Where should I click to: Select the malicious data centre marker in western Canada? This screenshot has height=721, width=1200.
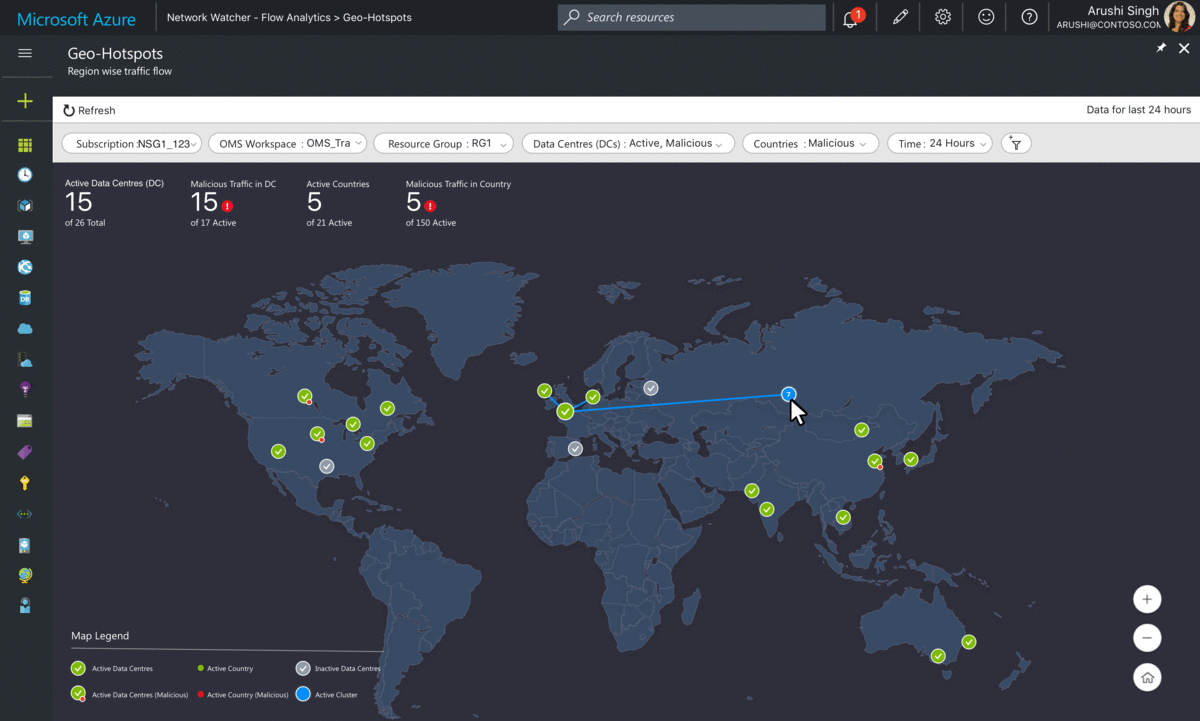(305, 397)
